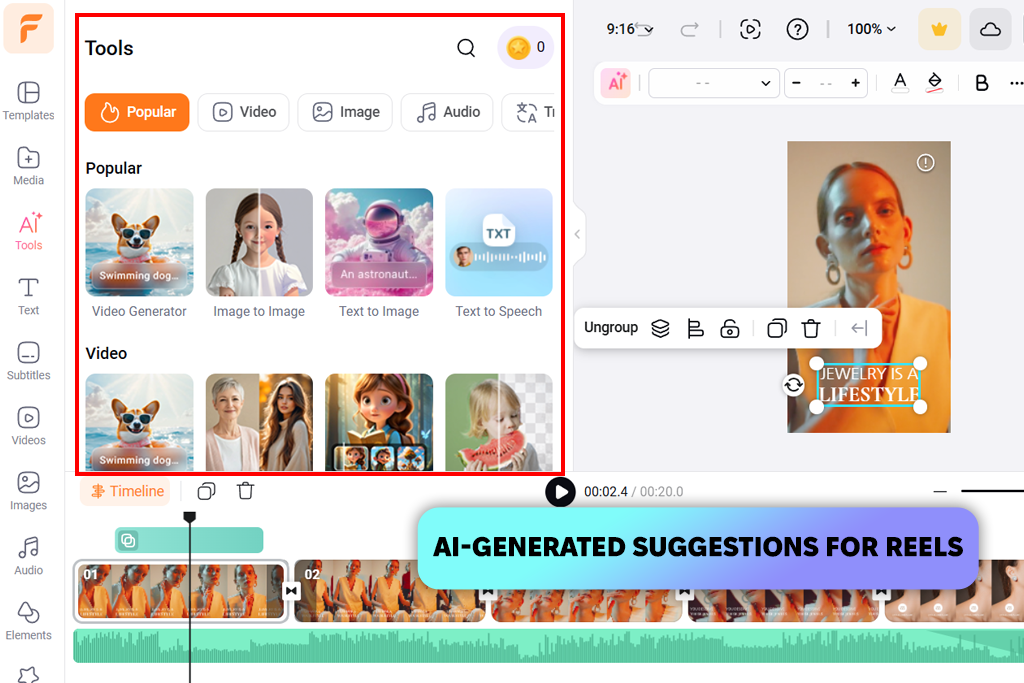Click the rotate handle beside the text box
This screenshot has height=683, width=1024.
click(793, 385)
